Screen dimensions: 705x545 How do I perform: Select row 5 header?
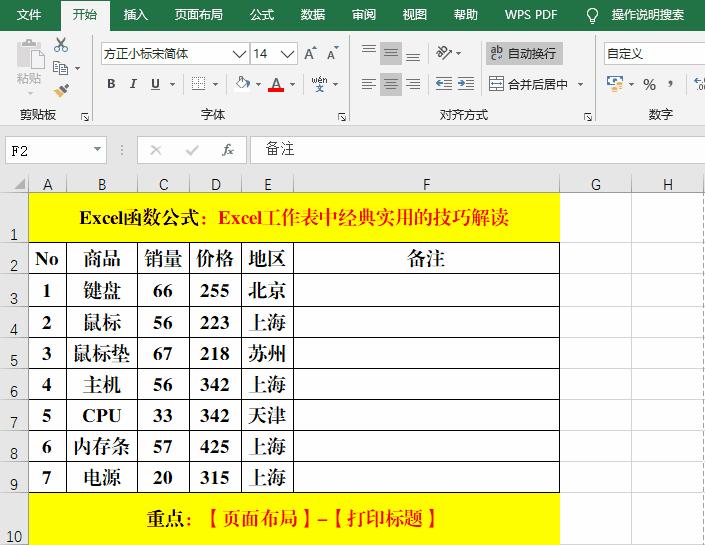14,354
